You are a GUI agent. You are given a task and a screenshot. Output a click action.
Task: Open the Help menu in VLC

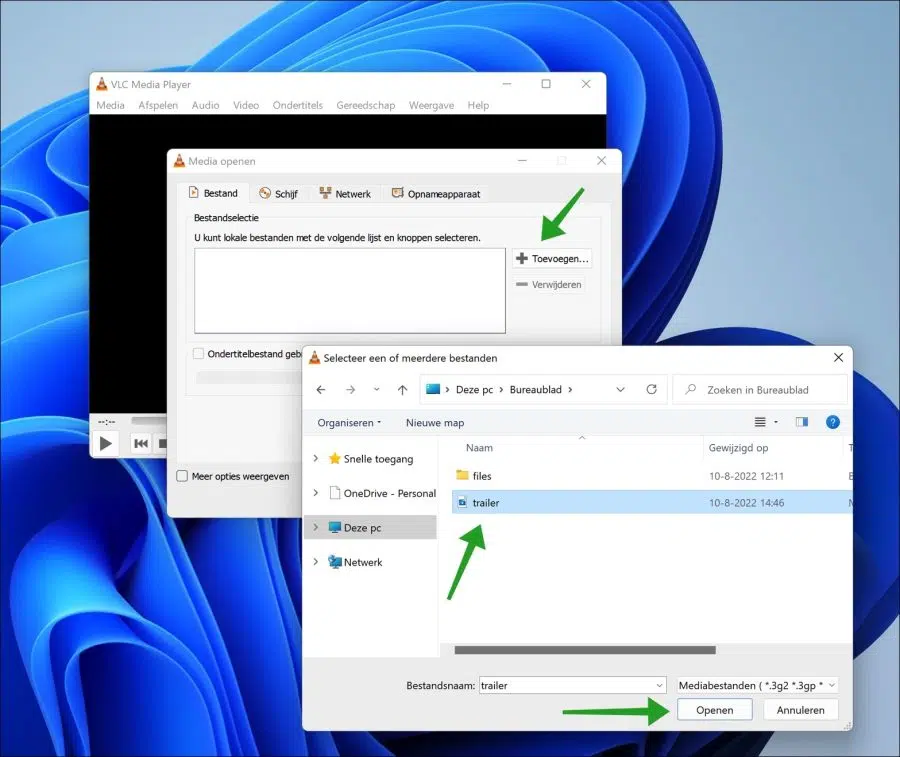[x=478, y=105]
